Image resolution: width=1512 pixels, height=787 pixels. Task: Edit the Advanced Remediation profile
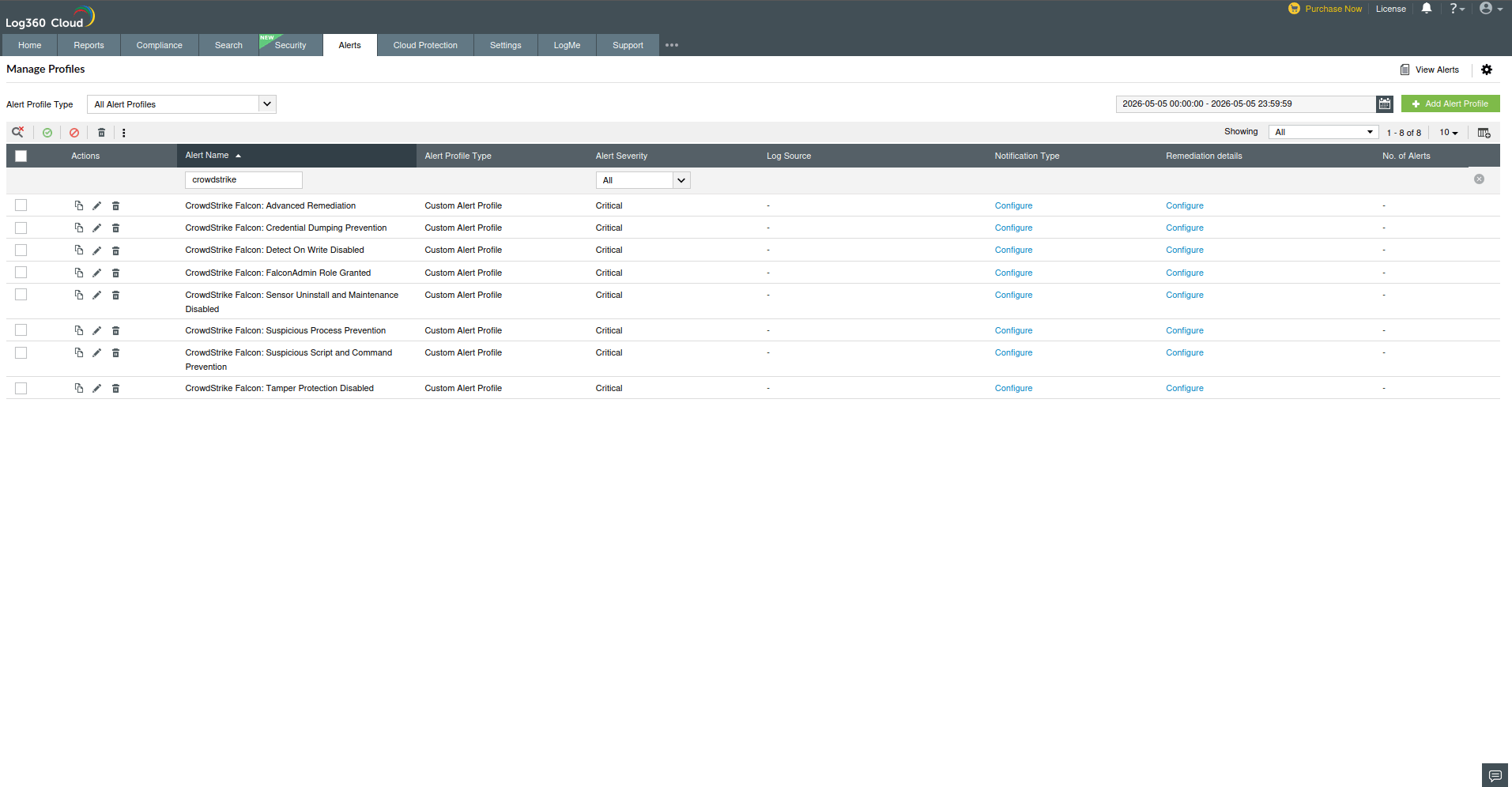[x=96, y=205]
